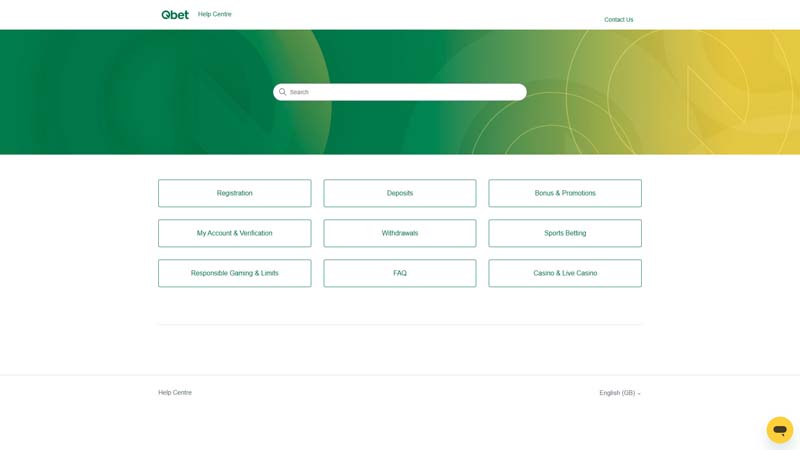Open the yellow chat widget bubble
Screen dimensions: 800x450
click(x=779, y=430)
